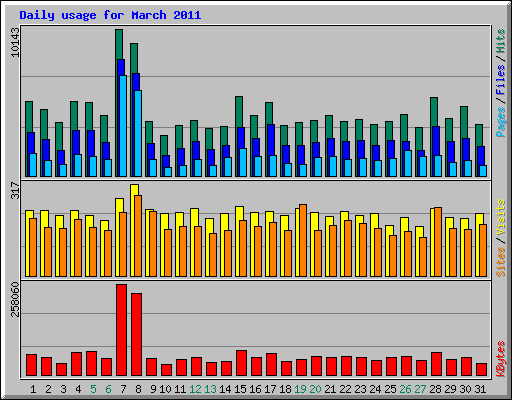
Task: Click the day 22 axis label
Action: [345, 389]
